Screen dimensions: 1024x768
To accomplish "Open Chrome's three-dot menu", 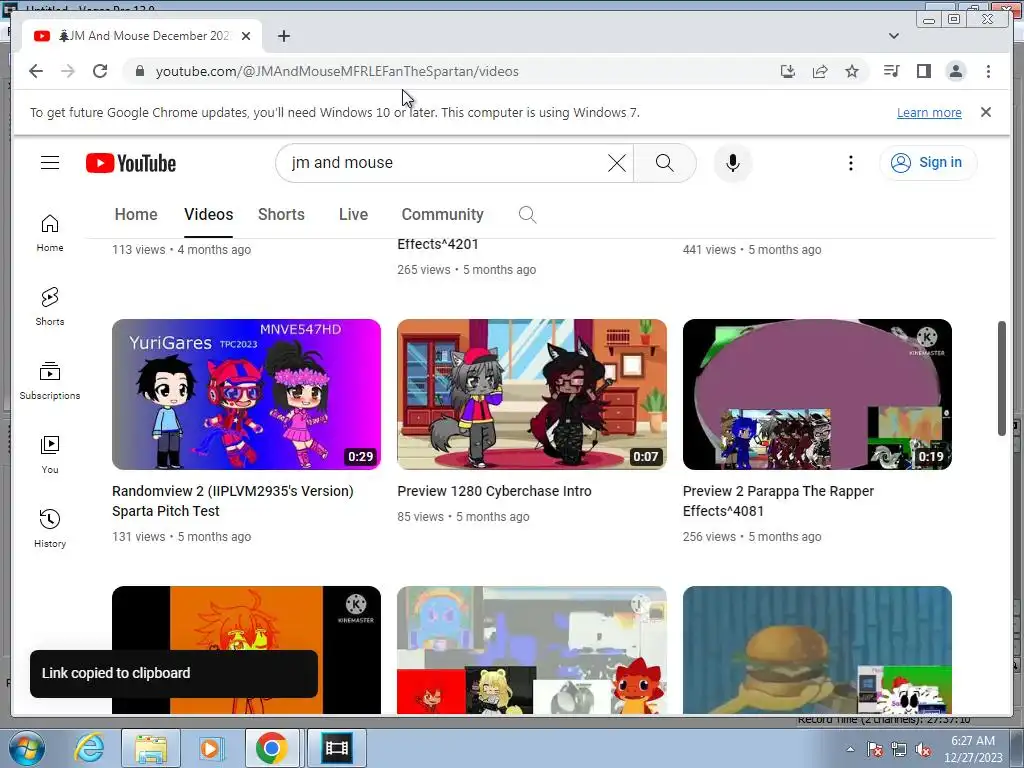I will (988, 71).
